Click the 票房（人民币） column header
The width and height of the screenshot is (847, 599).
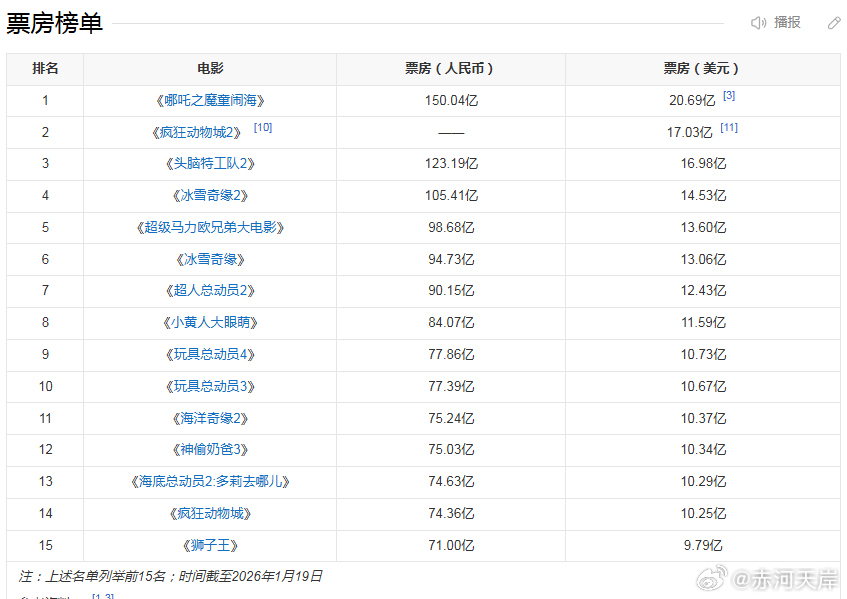451,69
